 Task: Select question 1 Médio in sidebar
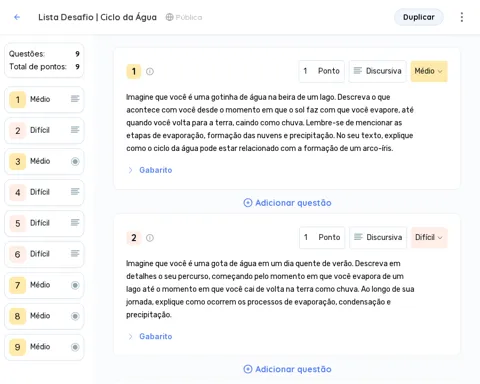(44, 99)
